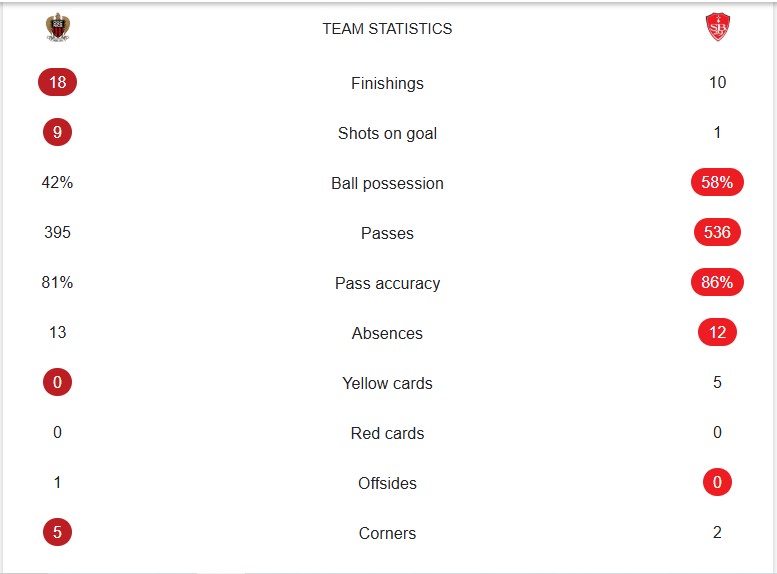The image size is (777, 574).
Task: Click the Stade Brestois team crest
Action: pyautogui.click(x=717, y=27)
